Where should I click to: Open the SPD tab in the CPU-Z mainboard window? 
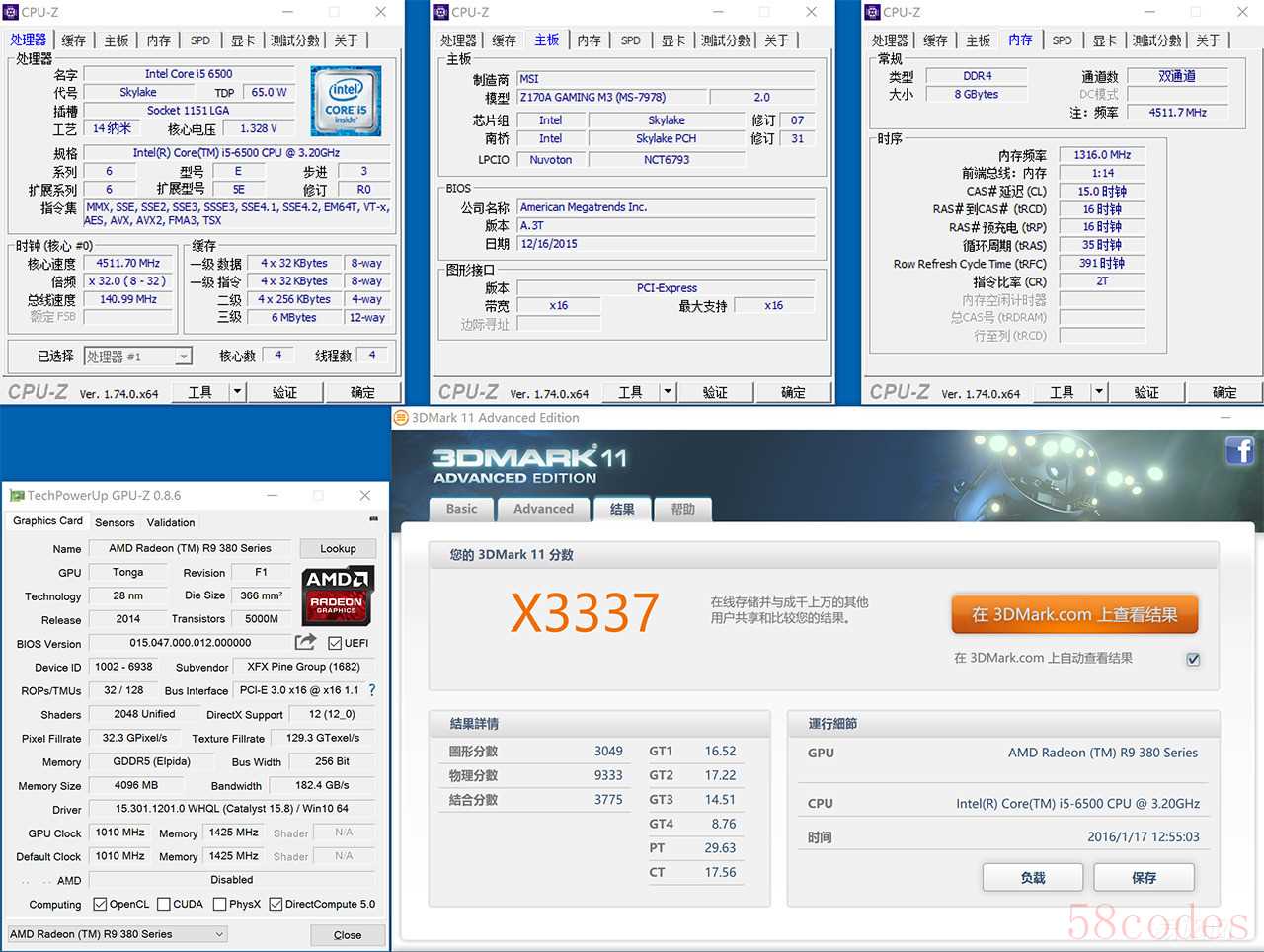pyautogui.click(x=631, y=40)
